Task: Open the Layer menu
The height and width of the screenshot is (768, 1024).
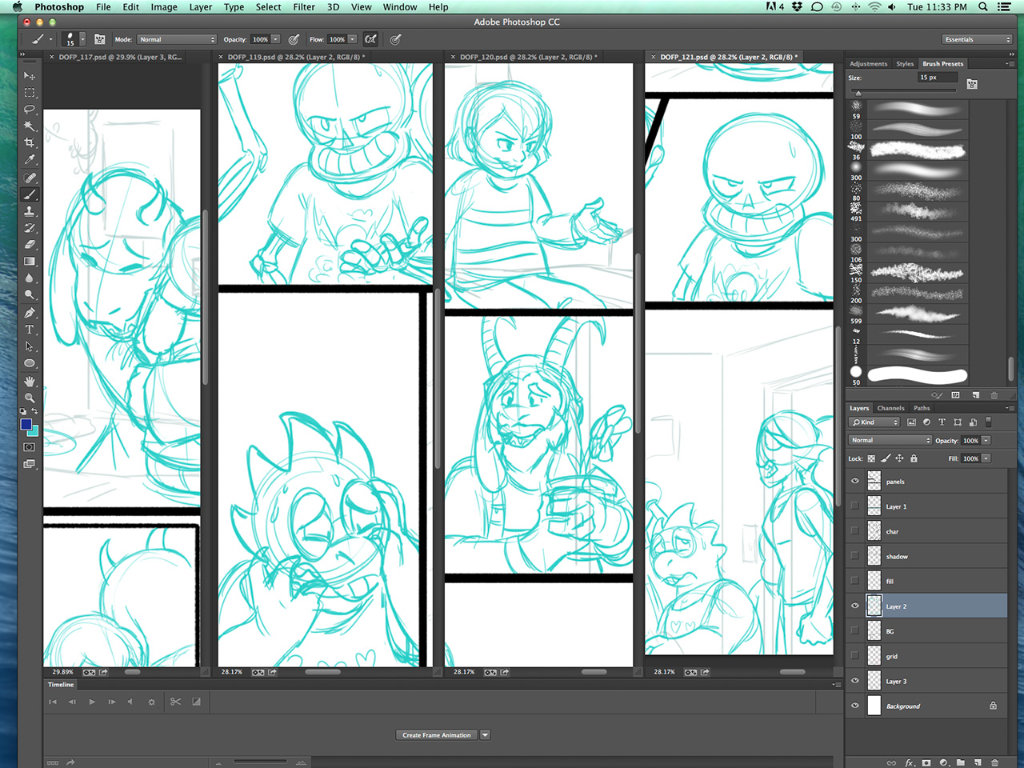Action: click(200, 7)
